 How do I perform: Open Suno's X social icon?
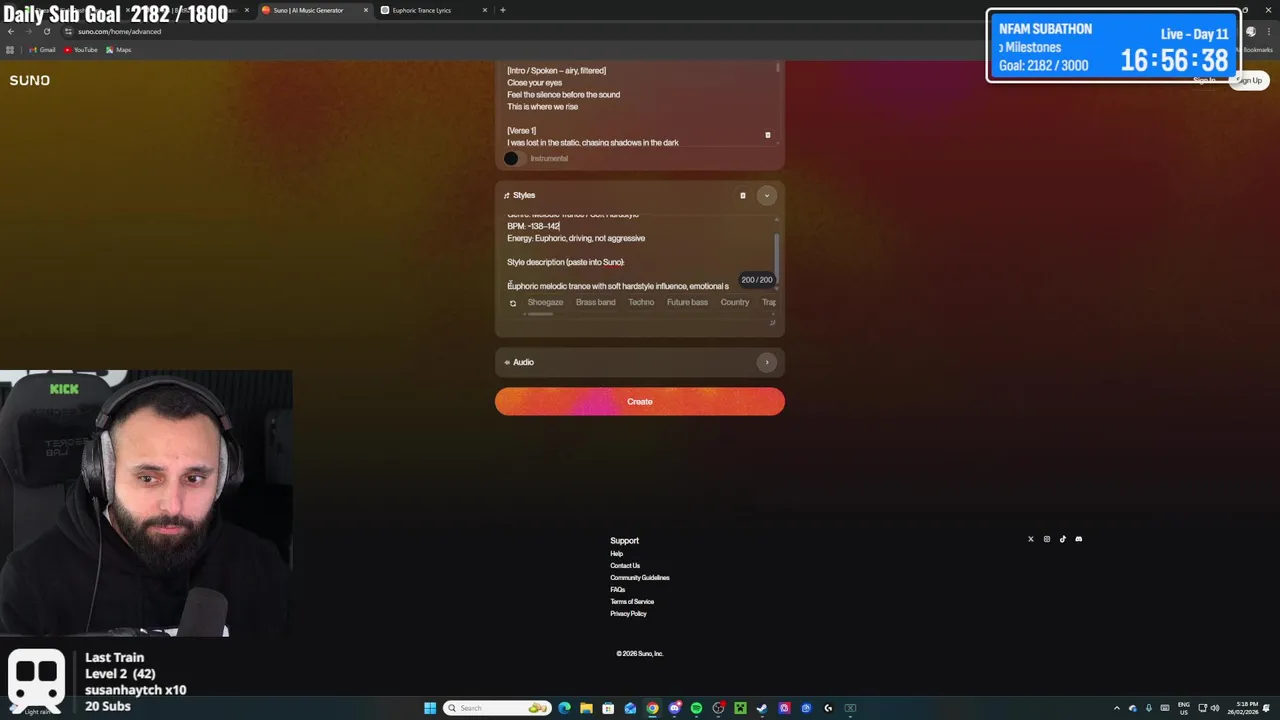(x=1031, y=539)
